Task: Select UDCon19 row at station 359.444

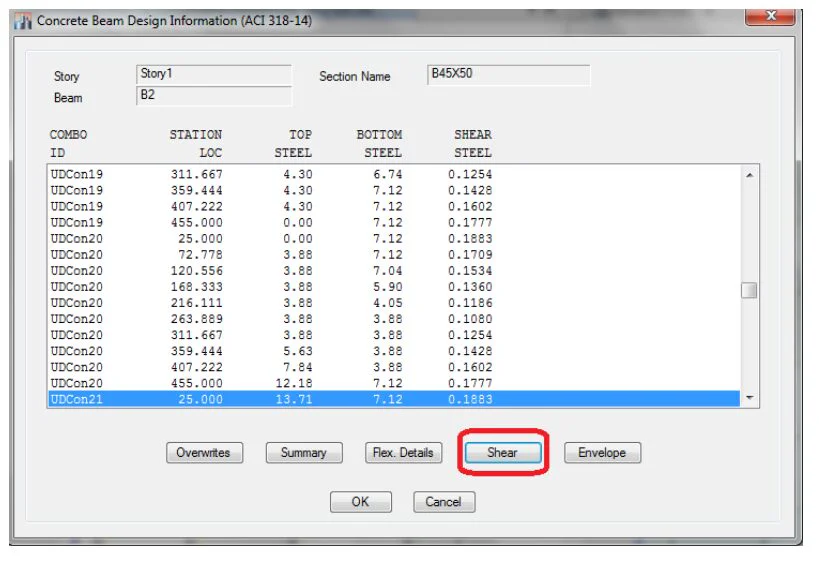Action: coord(394,190)
